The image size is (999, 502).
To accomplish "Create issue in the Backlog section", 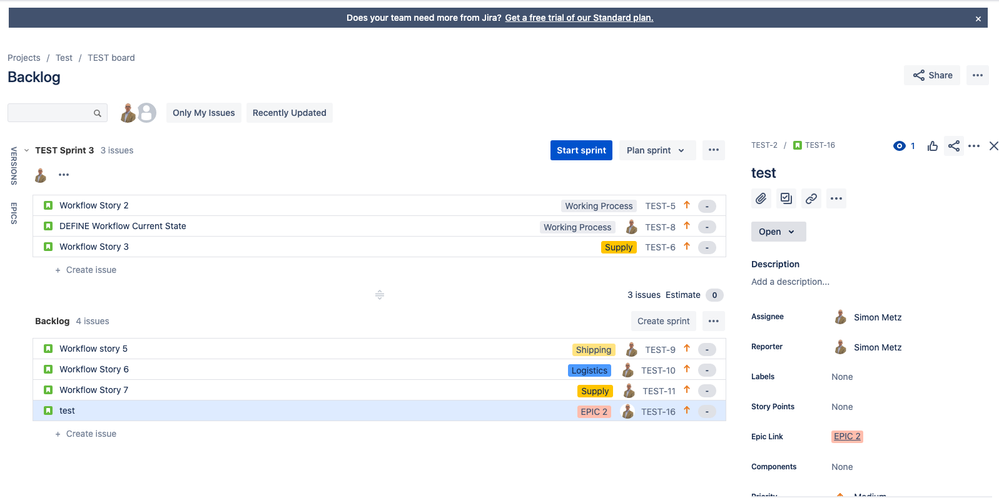I will pos(86,434).
